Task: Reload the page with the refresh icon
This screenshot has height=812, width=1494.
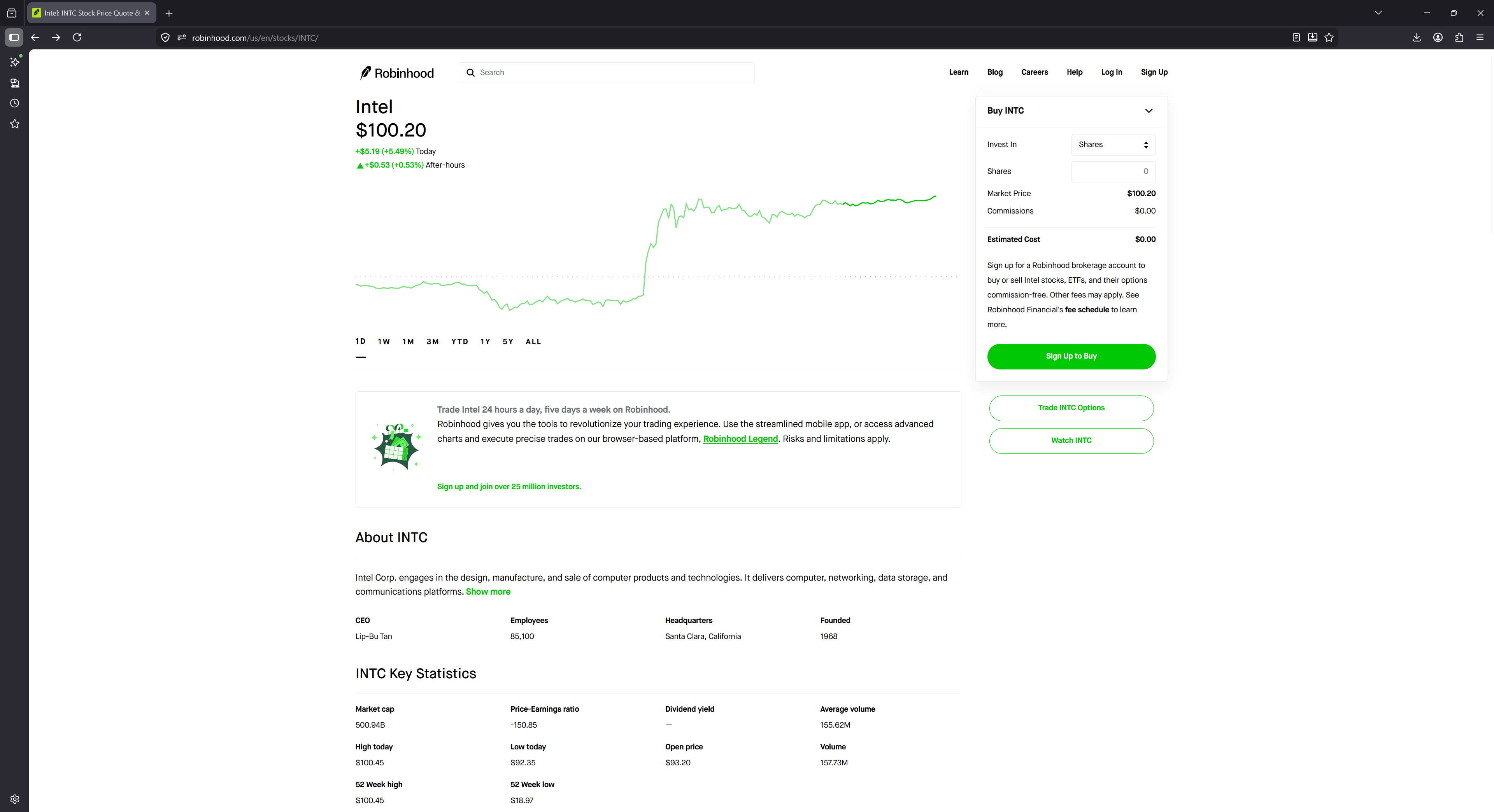Action: pos(77,38)
